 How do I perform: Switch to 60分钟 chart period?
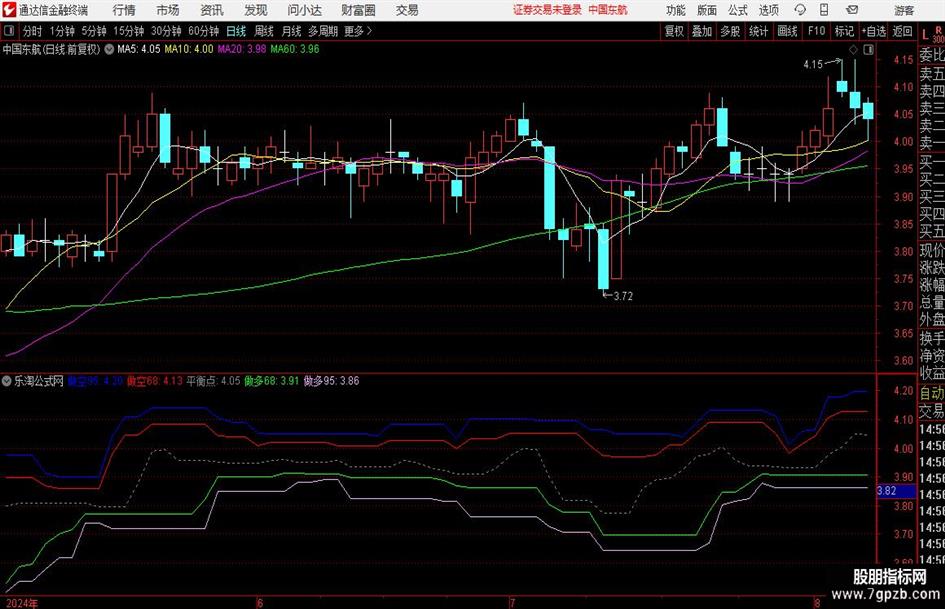[204, 31]
